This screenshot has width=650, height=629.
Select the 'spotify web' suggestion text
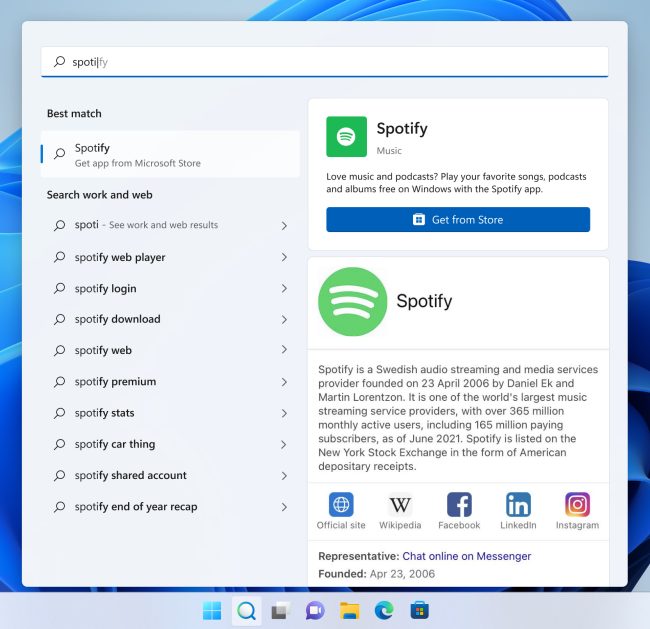(x=103, y=350)
